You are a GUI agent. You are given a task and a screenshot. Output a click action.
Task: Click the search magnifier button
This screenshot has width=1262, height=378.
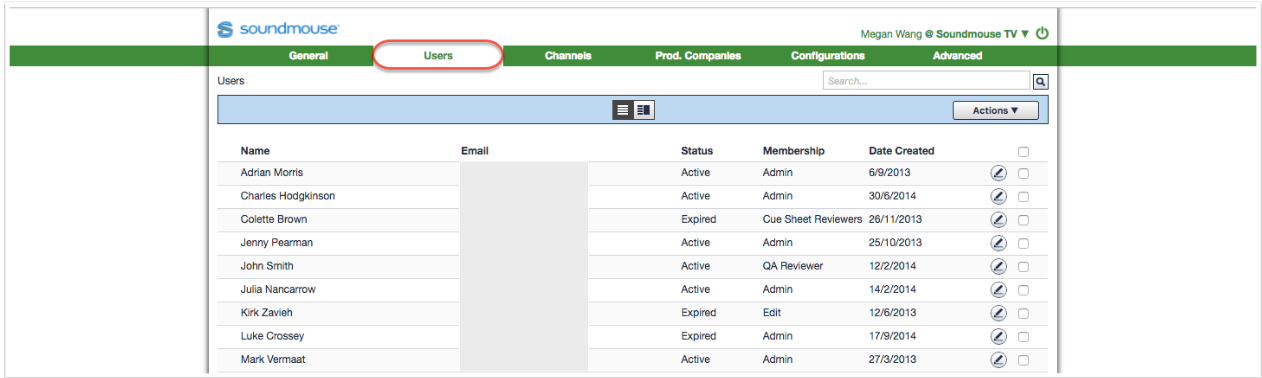tap(1040, 81)
